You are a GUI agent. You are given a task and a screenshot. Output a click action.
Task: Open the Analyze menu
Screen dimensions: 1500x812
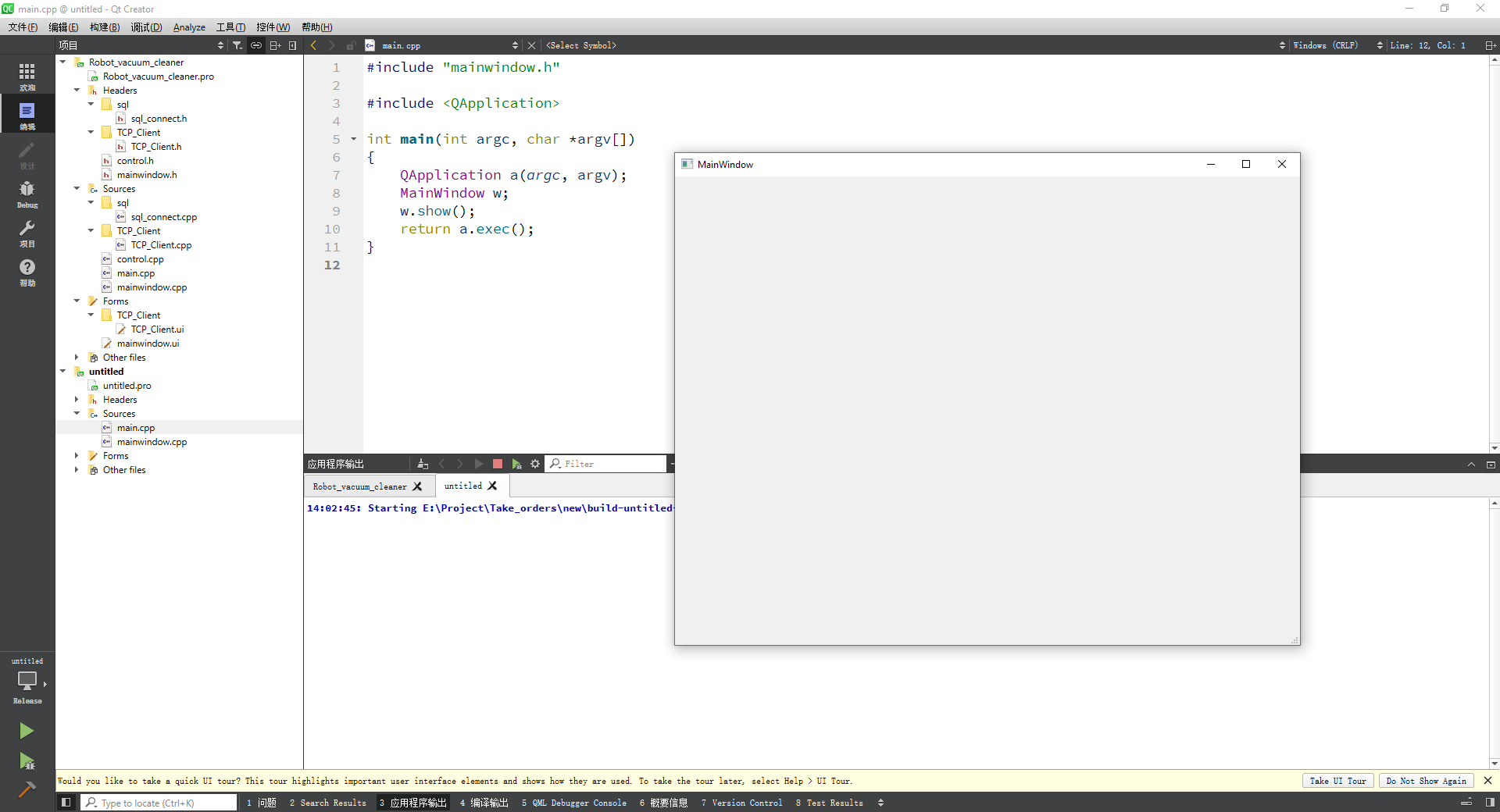tap(189, 27)
